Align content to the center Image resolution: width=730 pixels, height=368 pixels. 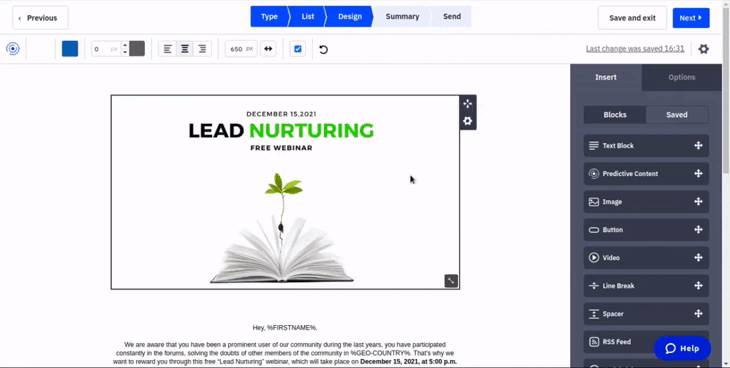[185, 49]
